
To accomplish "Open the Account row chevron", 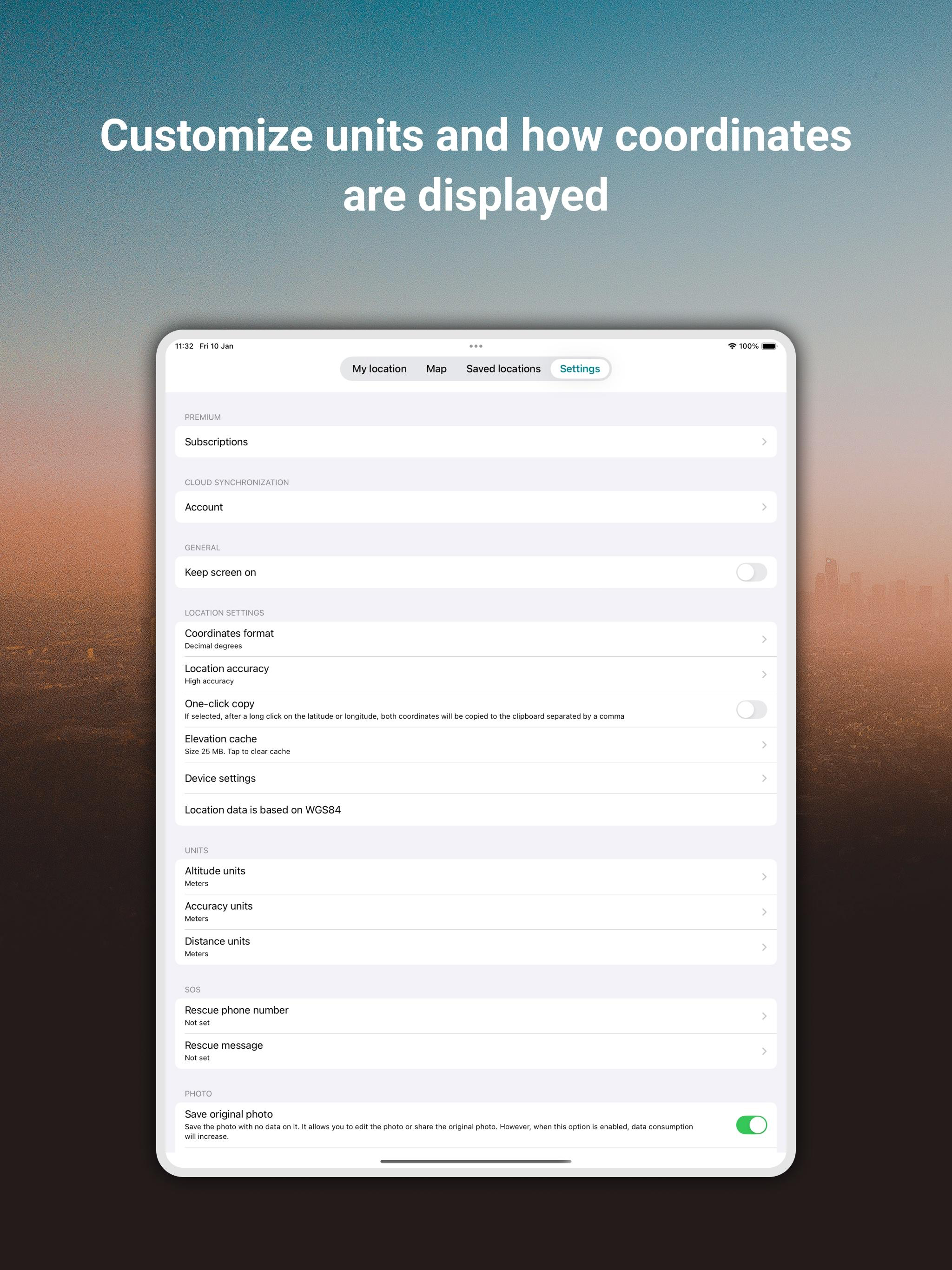I will tap(764, 507).
